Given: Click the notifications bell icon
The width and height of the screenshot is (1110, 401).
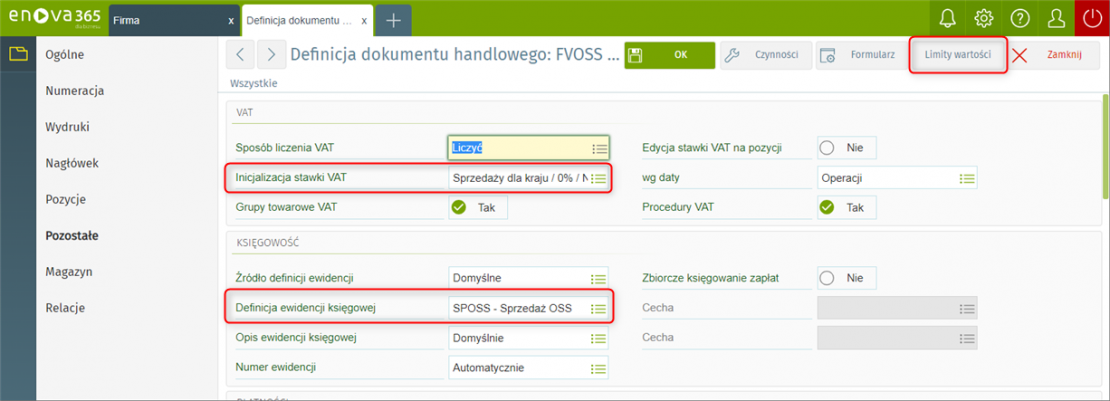Looking at the screenshot, I should click(947, 19).
